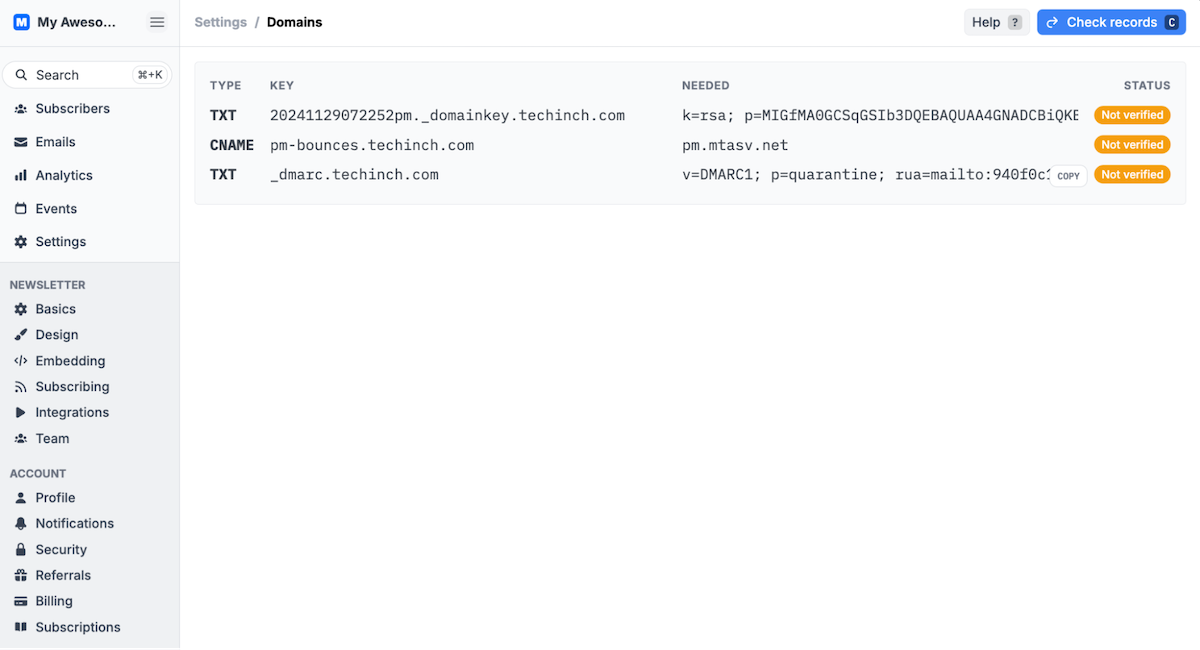Click the Settings breadcrumb link
This screenshot has width=1200, height=650.
click(220, 22)
